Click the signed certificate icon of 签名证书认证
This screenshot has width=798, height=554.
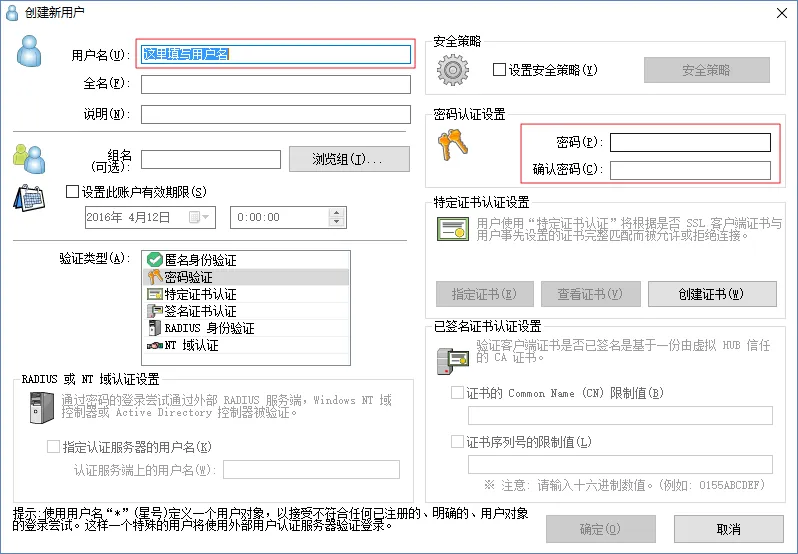(154, 311)
